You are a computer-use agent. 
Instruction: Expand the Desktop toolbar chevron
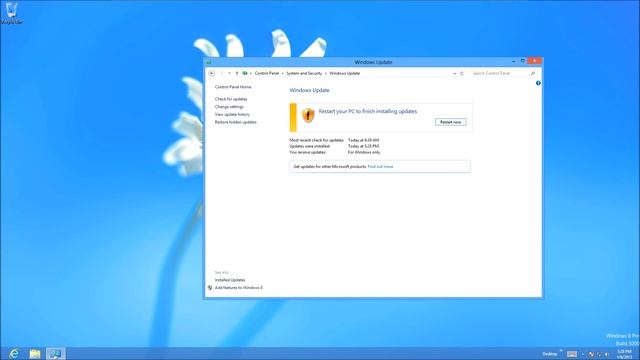561,351
